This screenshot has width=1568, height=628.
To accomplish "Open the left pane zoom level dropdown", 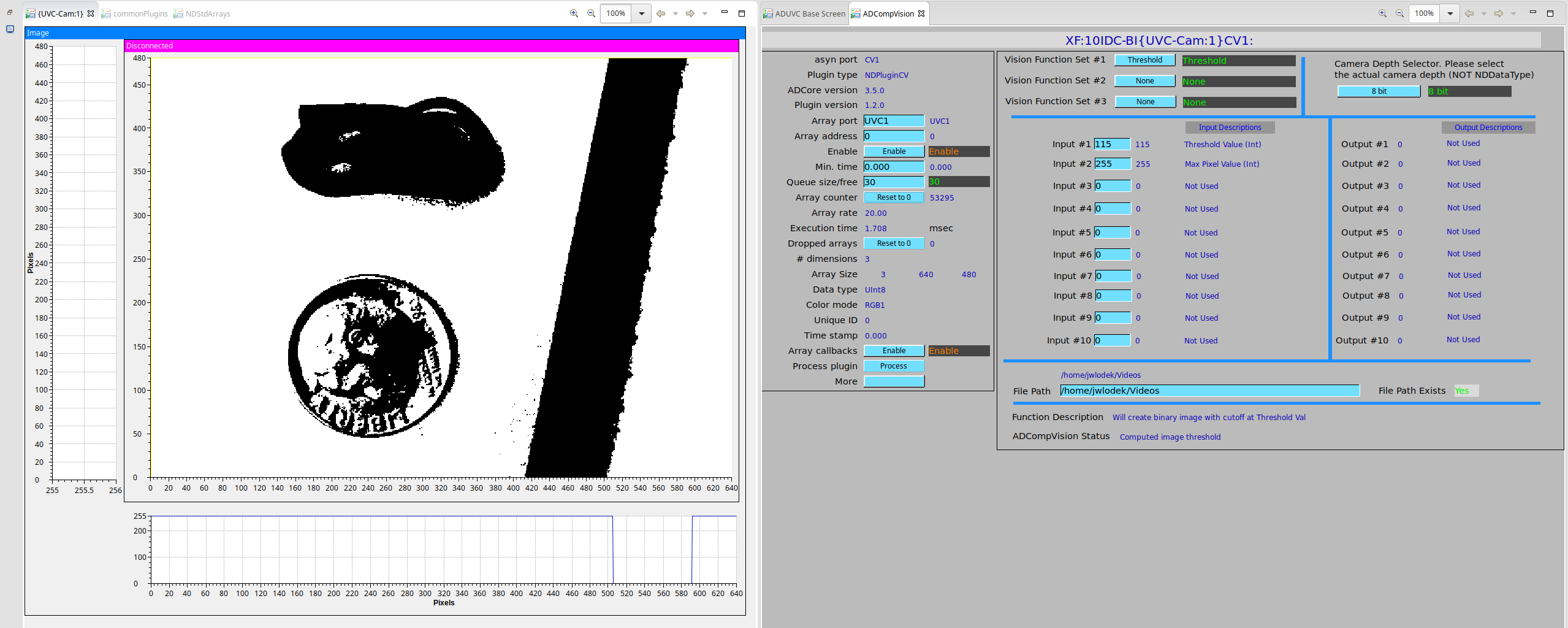I will [641, 13].
